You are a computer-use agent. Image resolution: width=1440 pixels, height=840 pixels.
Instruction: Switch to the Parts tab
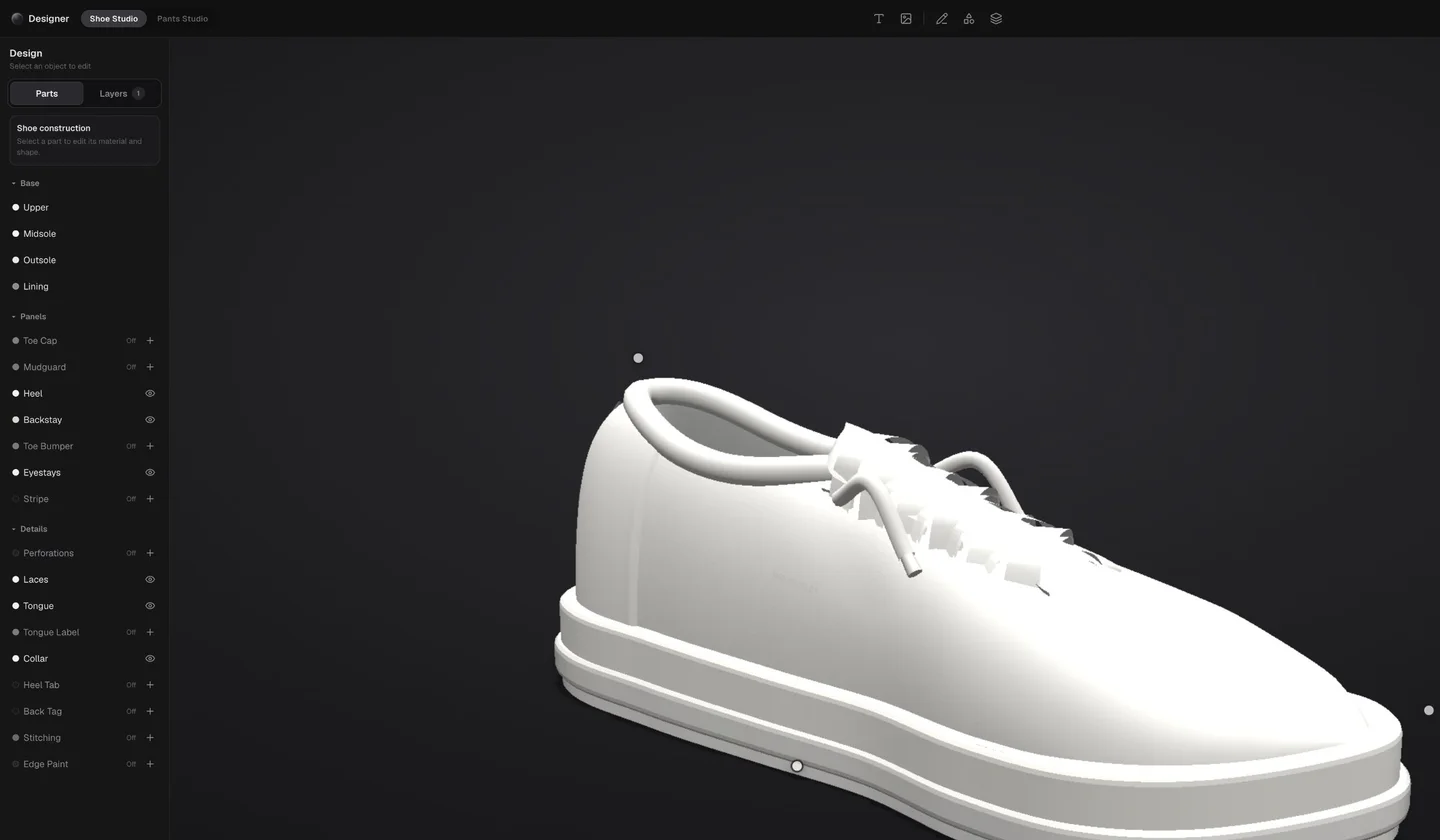coord(47,94)
